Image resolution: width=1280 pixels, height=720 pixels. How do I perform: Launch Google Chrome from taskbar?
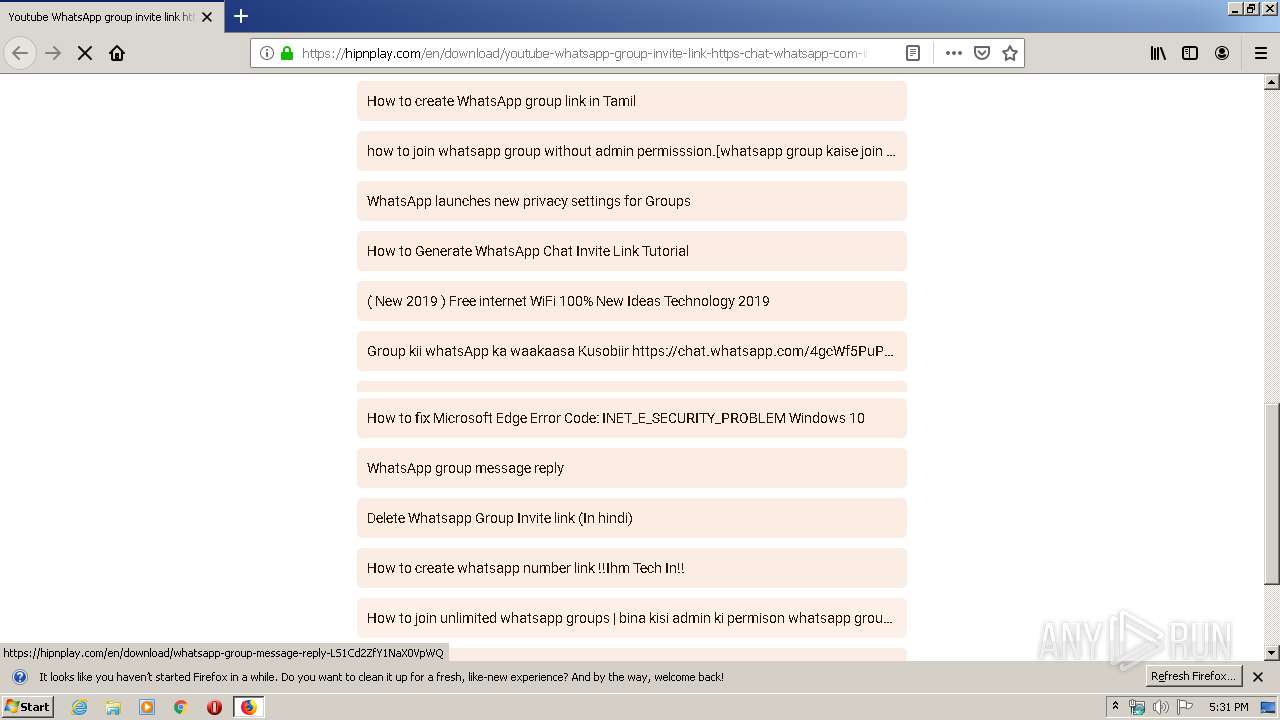(180, 707)
